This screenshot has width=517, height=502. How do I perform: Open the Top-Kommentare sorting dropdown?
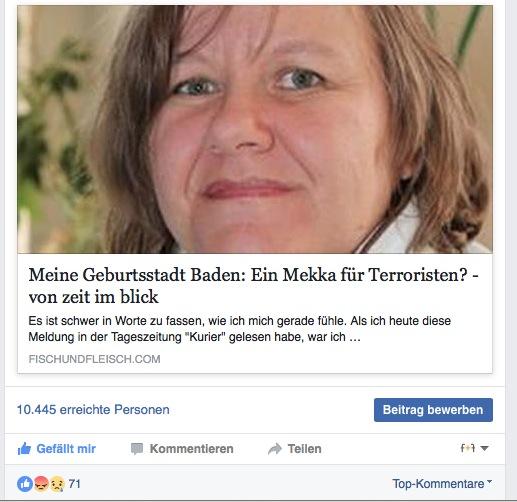[x=442, y=483]
